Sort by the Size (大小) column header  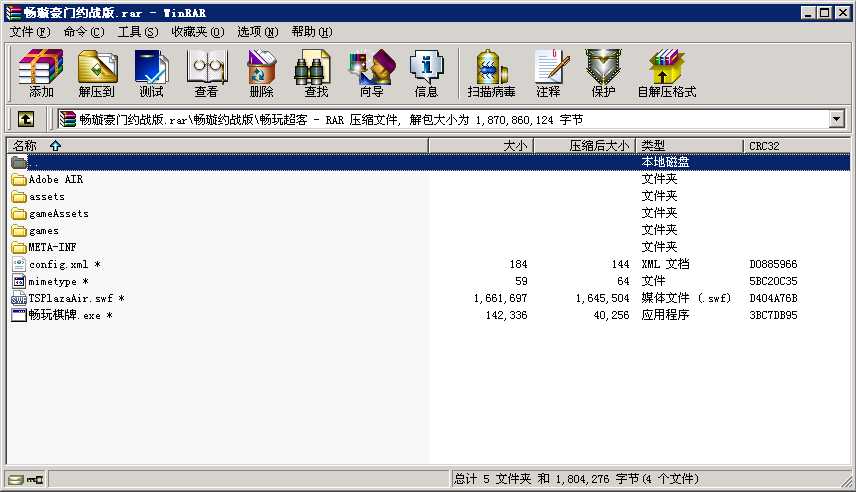(x=481, y=145)
